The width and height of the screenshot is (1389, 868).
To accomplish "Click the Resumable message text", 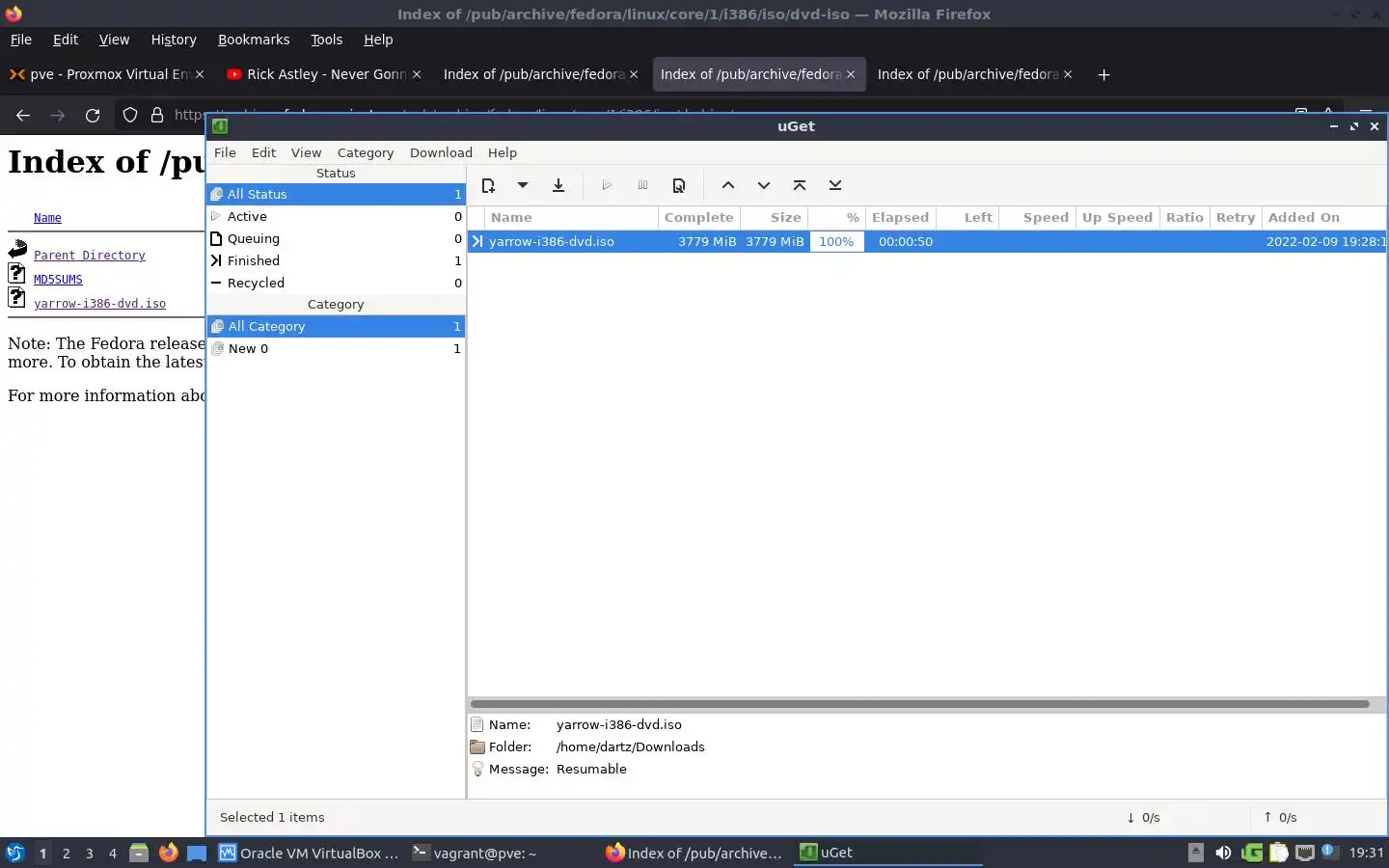I will coord(591,769).
